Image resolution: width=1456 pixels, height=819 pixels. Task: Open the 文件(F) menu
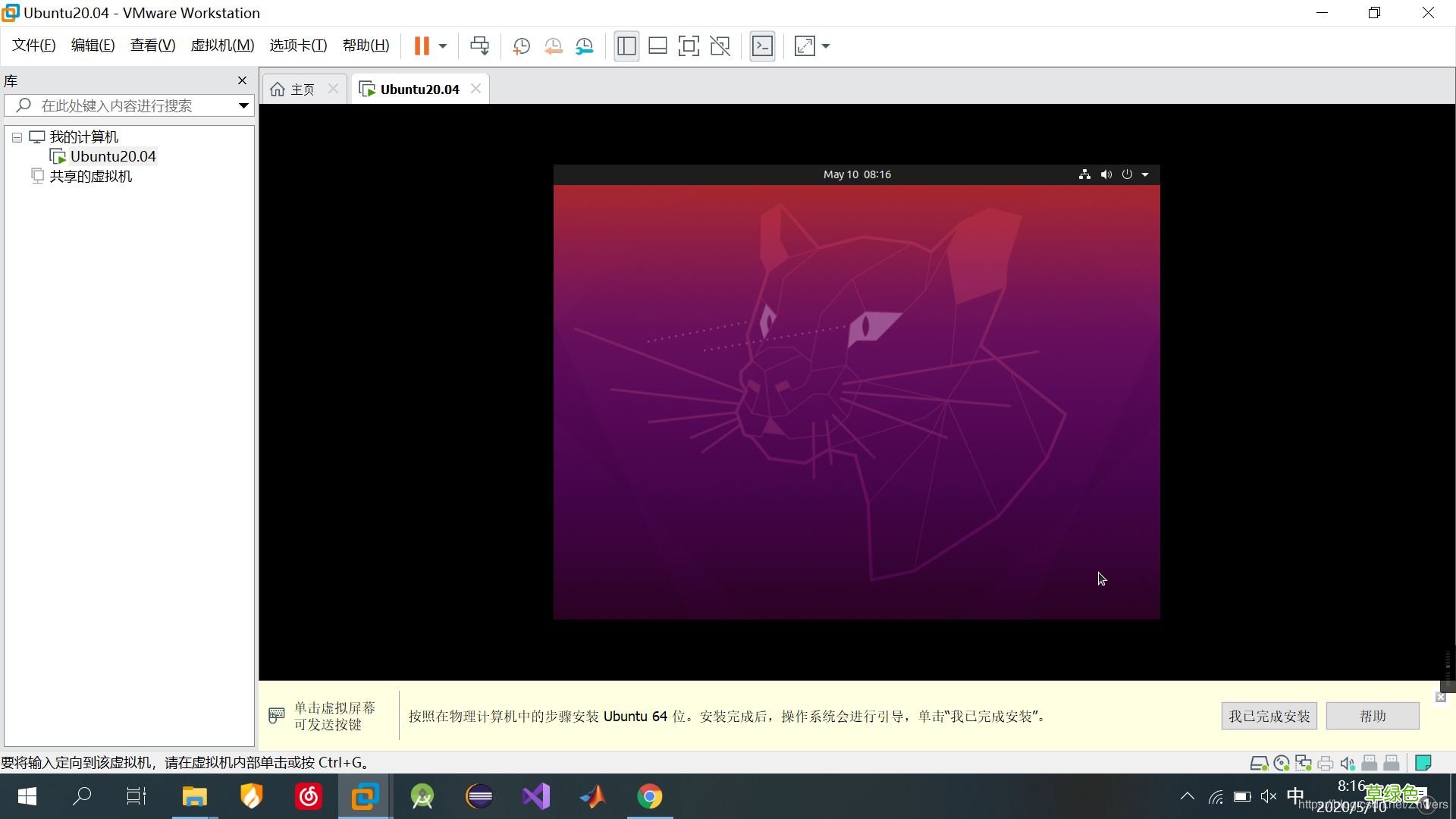[x=33, y=45]
